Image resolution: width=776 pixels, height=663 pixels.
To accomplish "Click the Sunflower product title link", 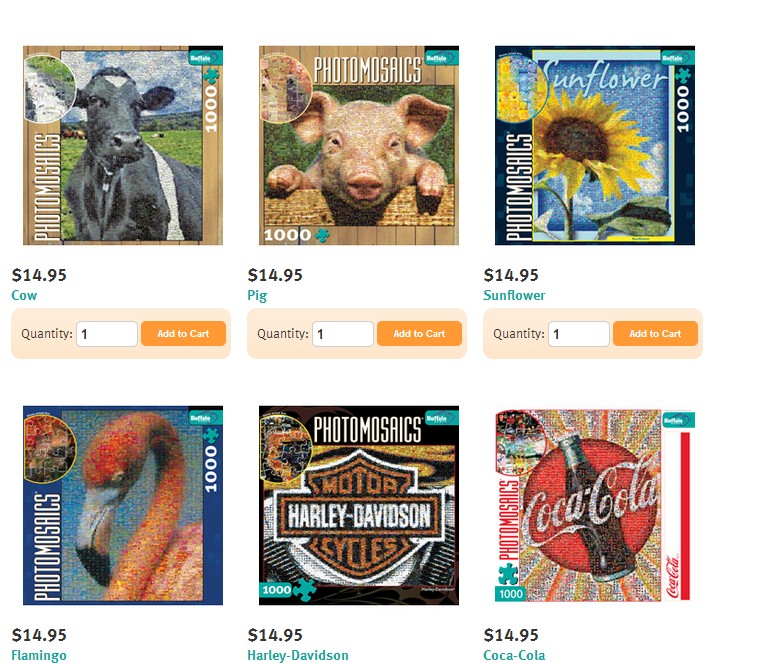I will point(514,295).
